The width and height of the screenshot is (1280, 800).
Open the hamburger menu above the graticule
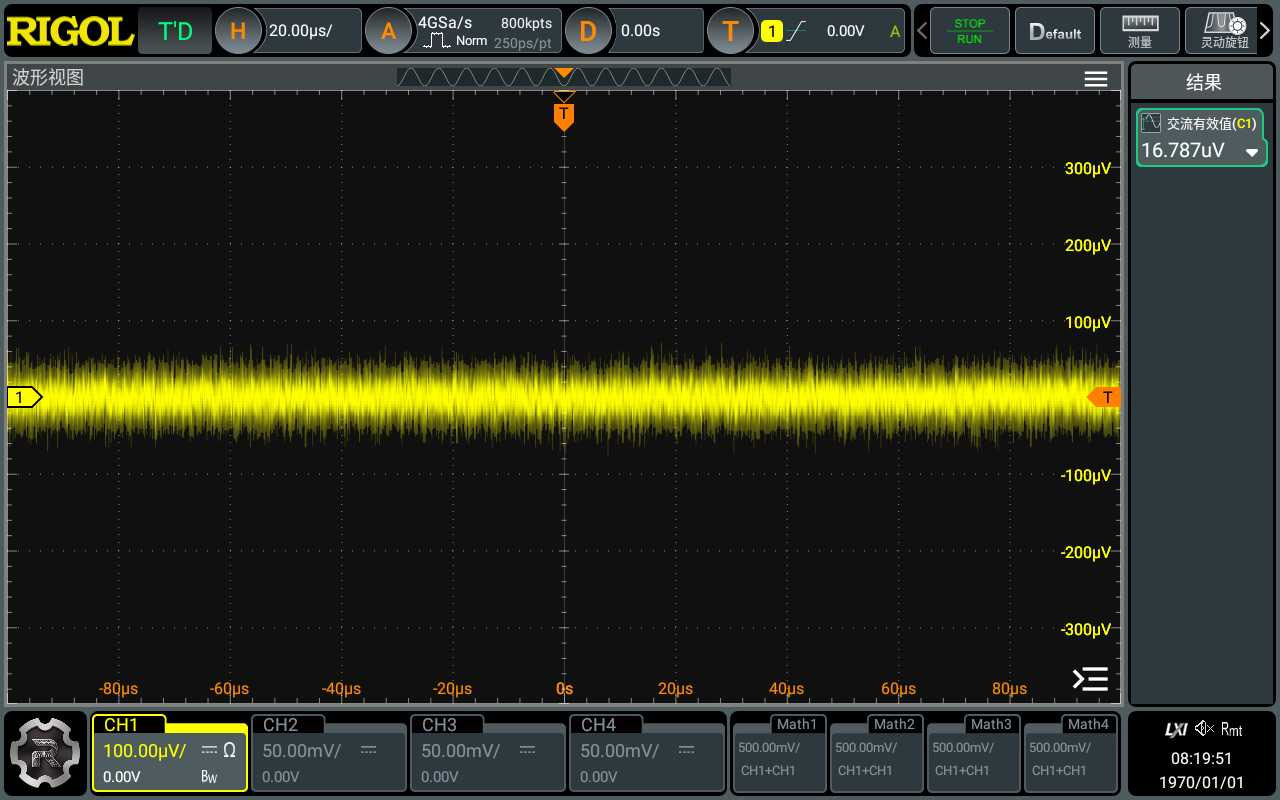tap(1095, 78)
